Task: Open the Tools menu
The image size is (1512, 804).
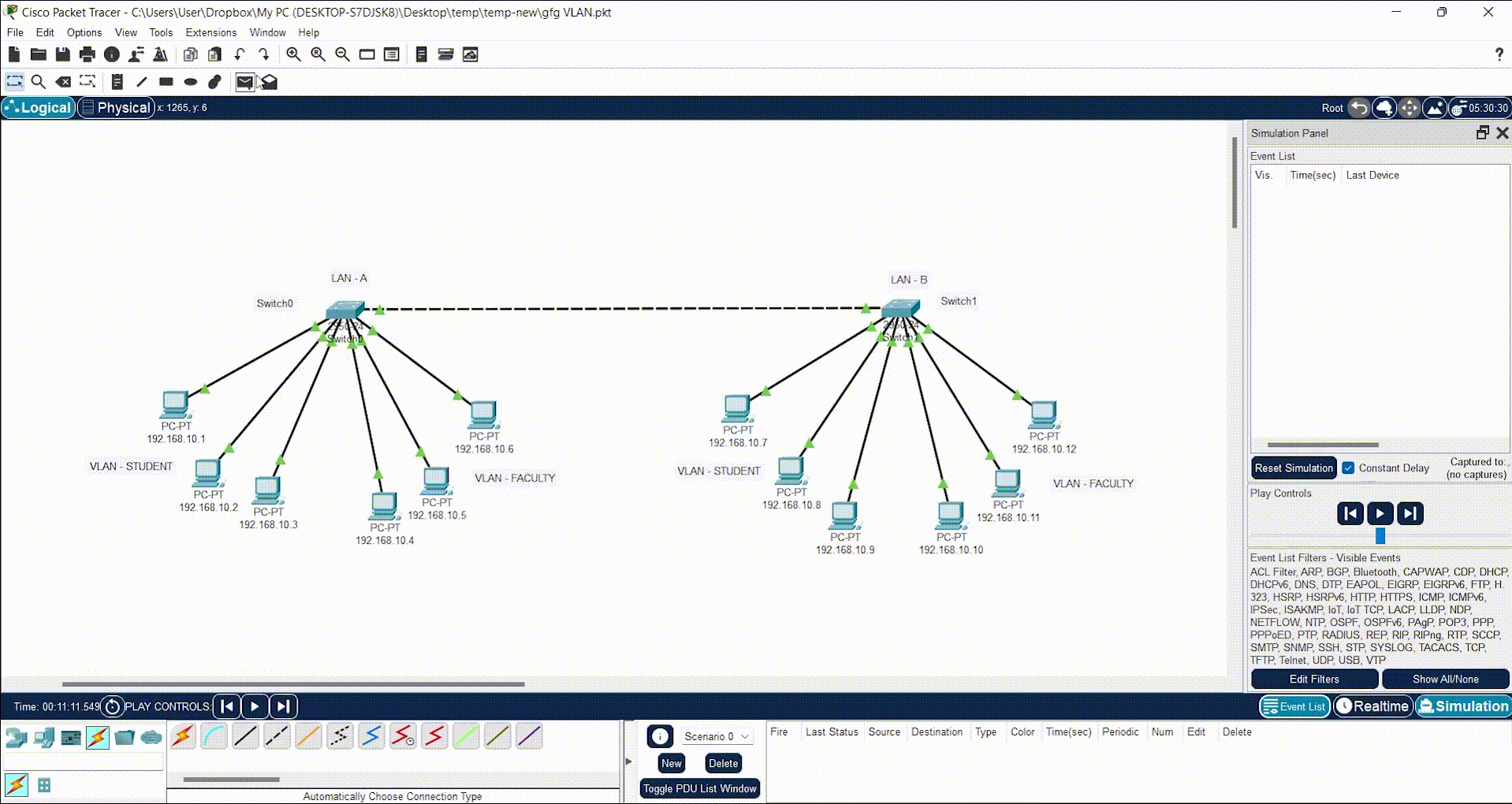Action: [x=161, y=32]
